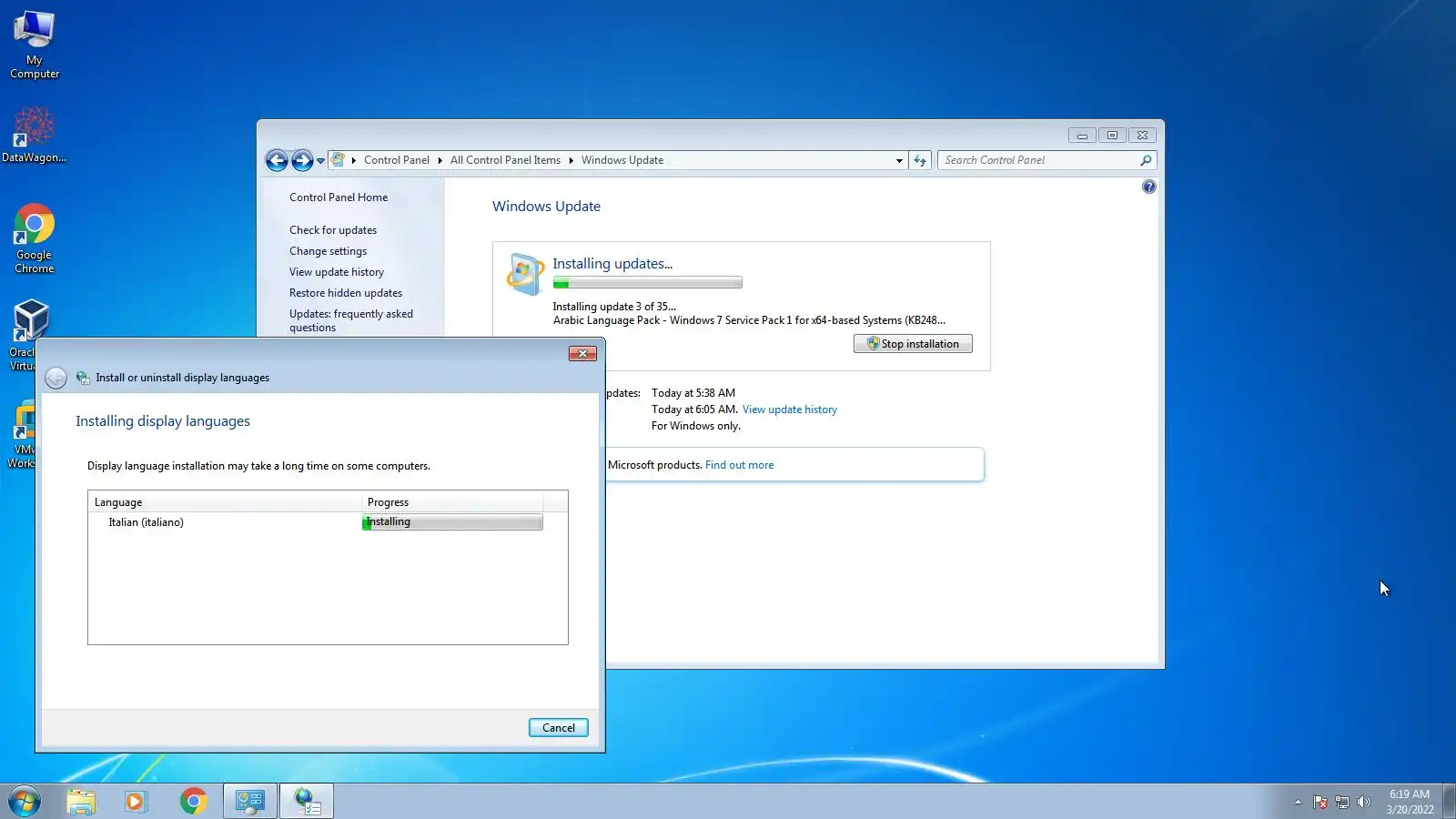
Task: Go to Control Panel Home
Action: (339, 197)
